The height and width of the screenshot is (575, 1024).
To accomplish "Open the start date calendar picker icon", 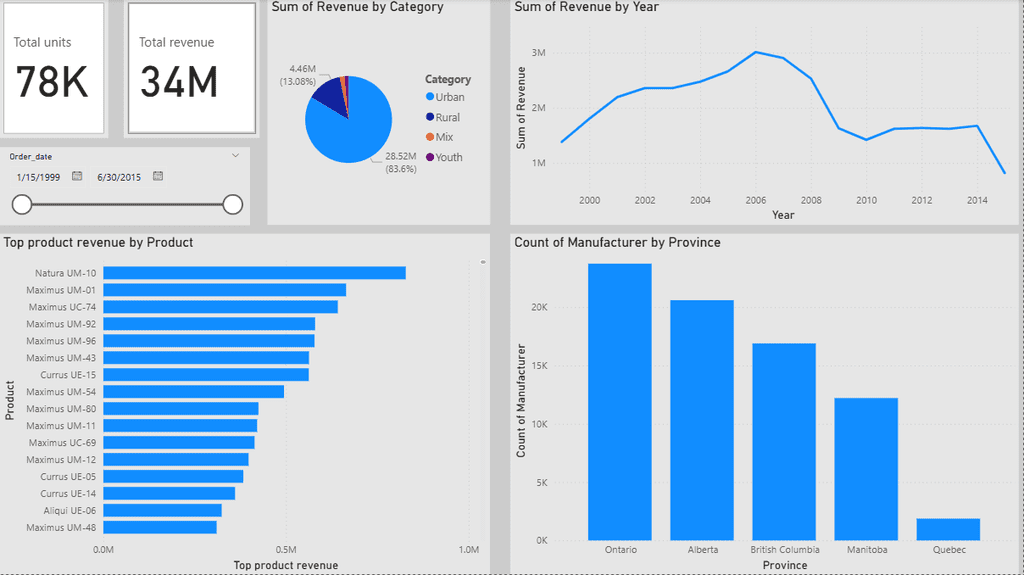I will (x=77, y=176).
